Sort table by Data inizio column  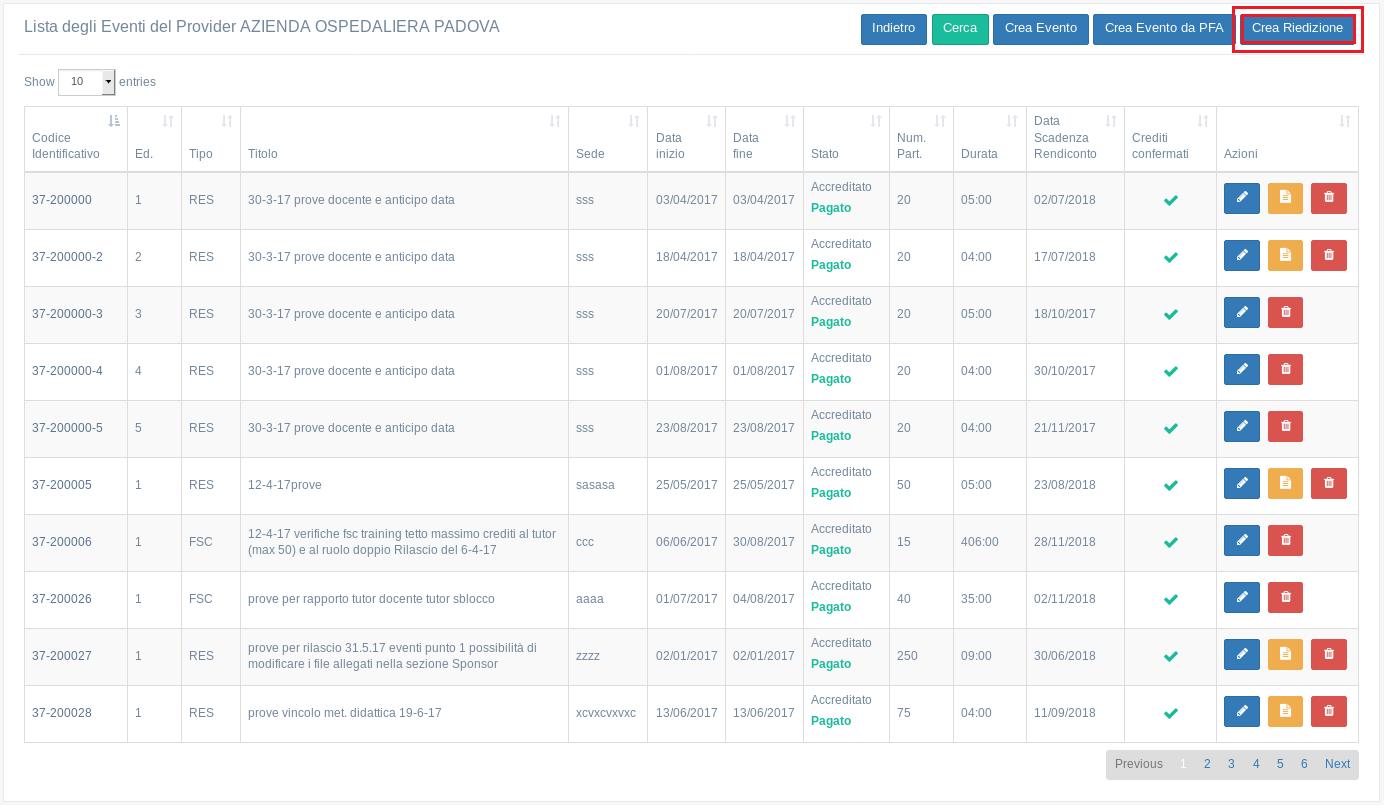coord(687,139)
